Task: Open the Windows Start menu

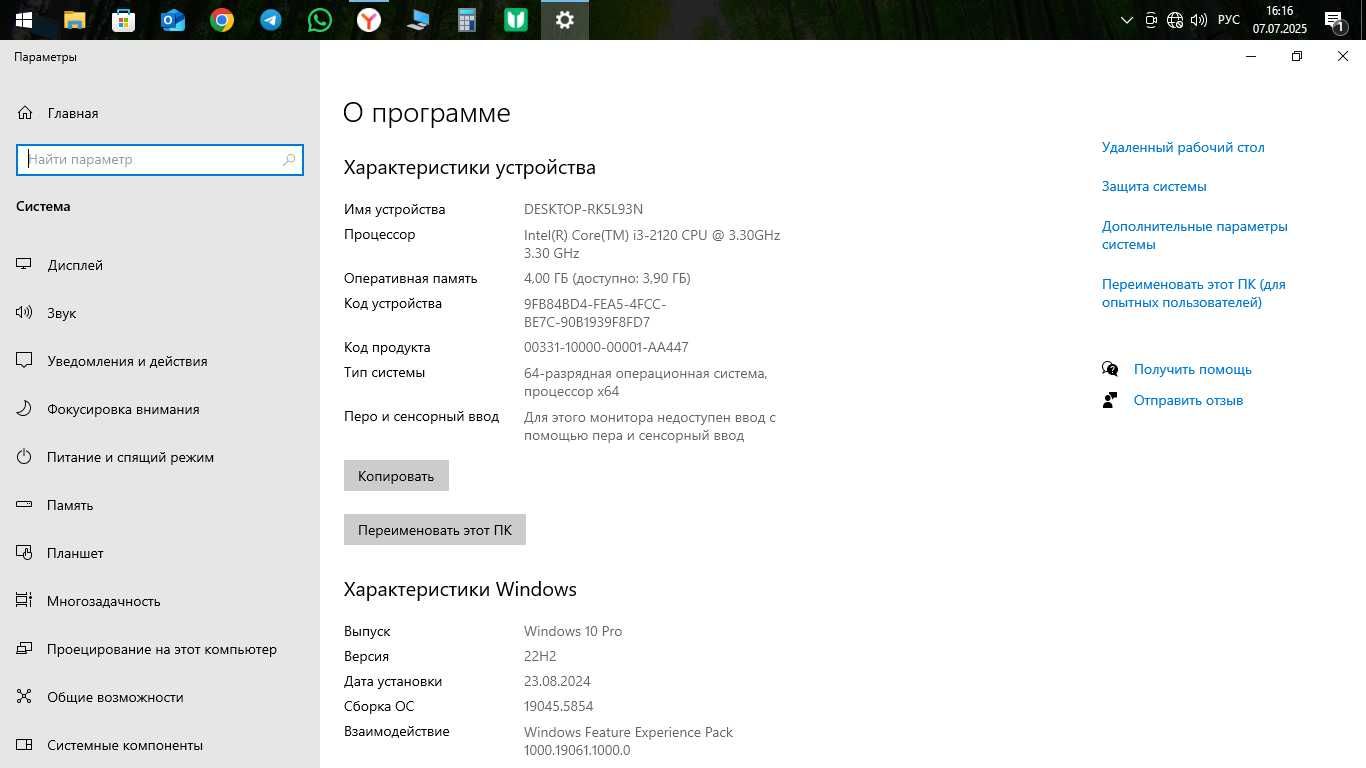Action: [24, 20]
